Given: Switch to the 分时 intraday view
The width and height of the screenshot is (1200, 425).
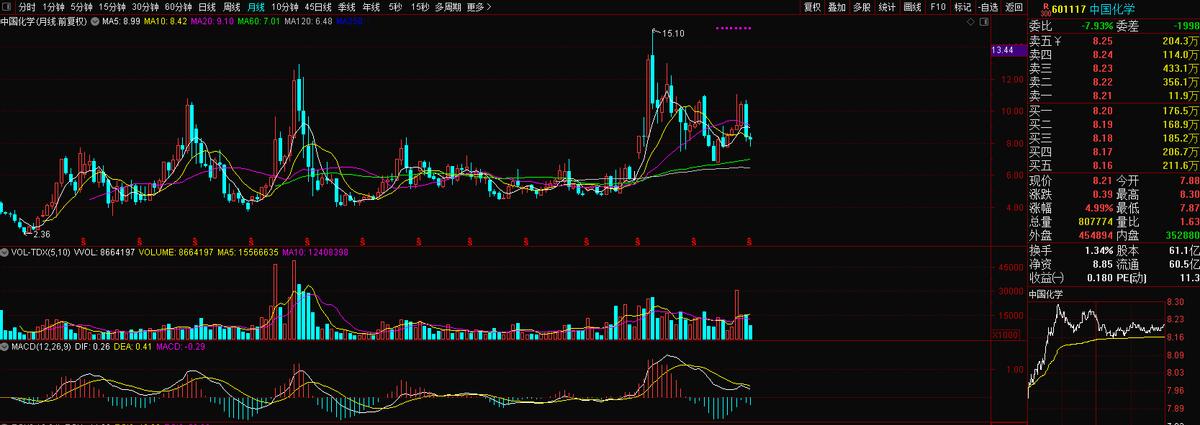Looking at the screenshot, I should click(x=27, y=6).
